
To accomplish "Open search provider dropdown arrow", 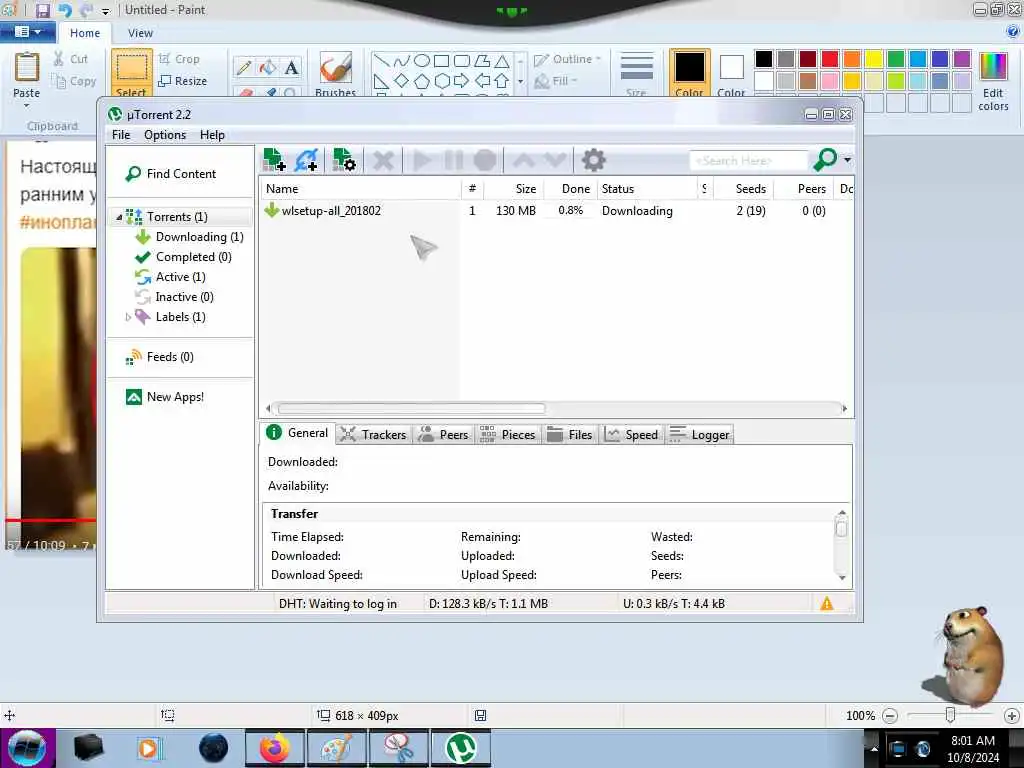I will pos(847,159).
